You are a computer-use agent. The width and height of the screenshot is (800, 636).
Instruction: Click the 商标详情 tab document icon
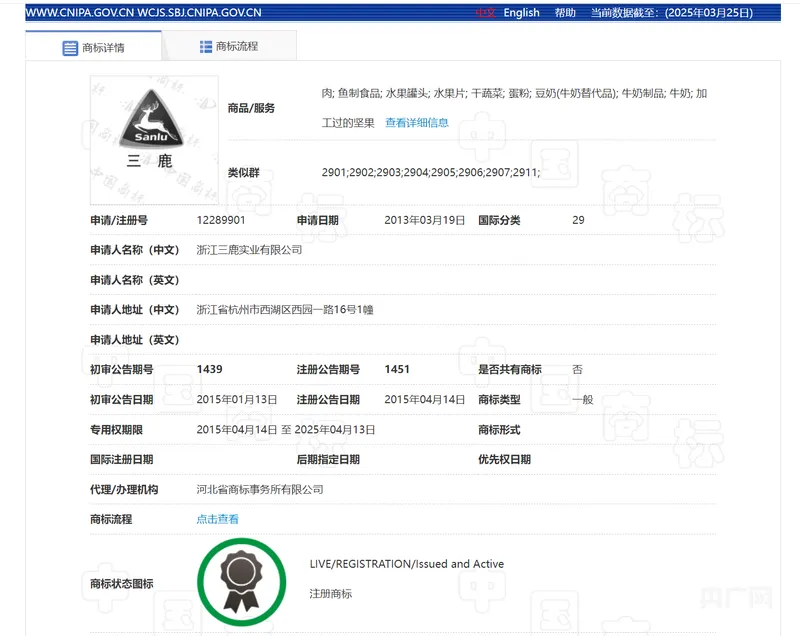coord(70,48)
